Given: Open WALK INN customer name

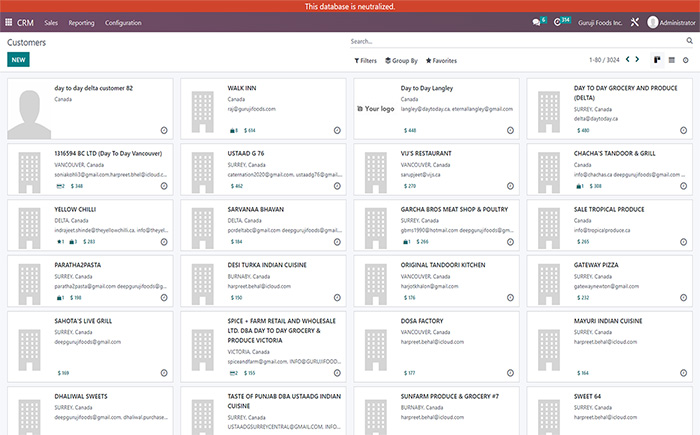Looking at the screenshot, I should click(242, 88).
